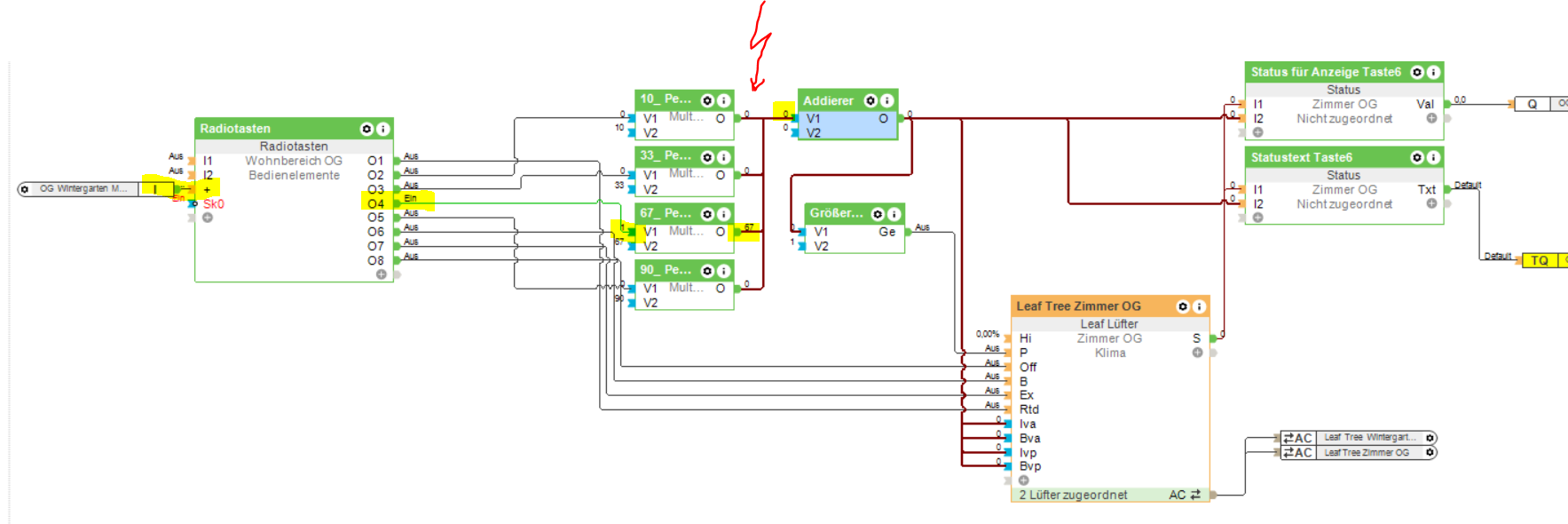
Task: Click "2 Lüfter zugeordnet" label in Leaf Tree block
Action: 1073,495
